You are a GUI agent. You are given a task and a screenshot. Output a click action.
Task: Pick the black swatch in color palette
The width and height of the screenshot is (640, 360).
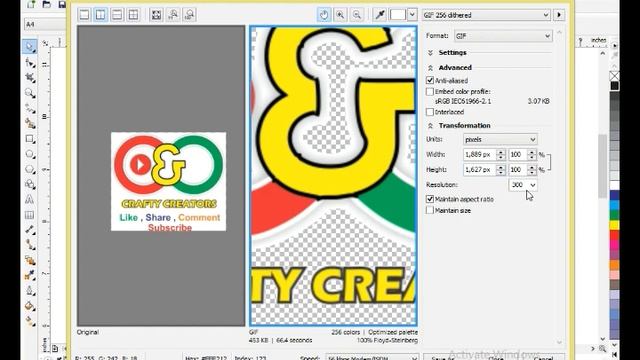pyautogui.click(x=614, y=86)
